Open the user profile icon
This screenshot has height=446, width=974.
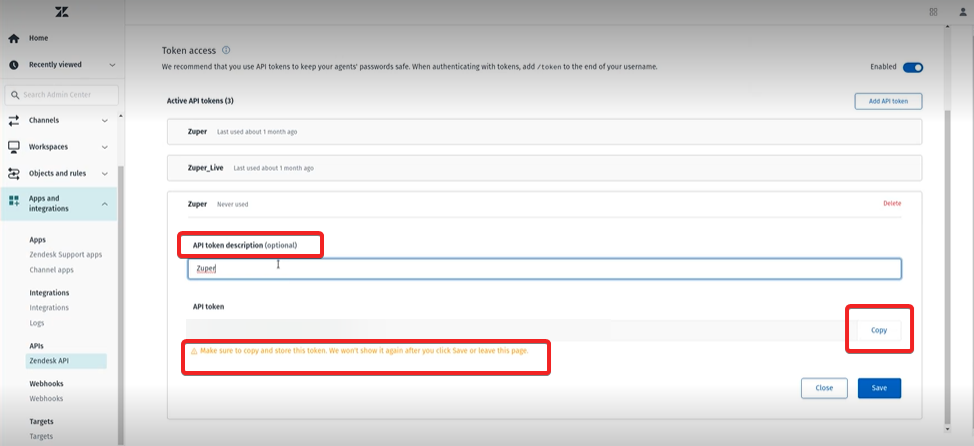click(x=963, y=12)
